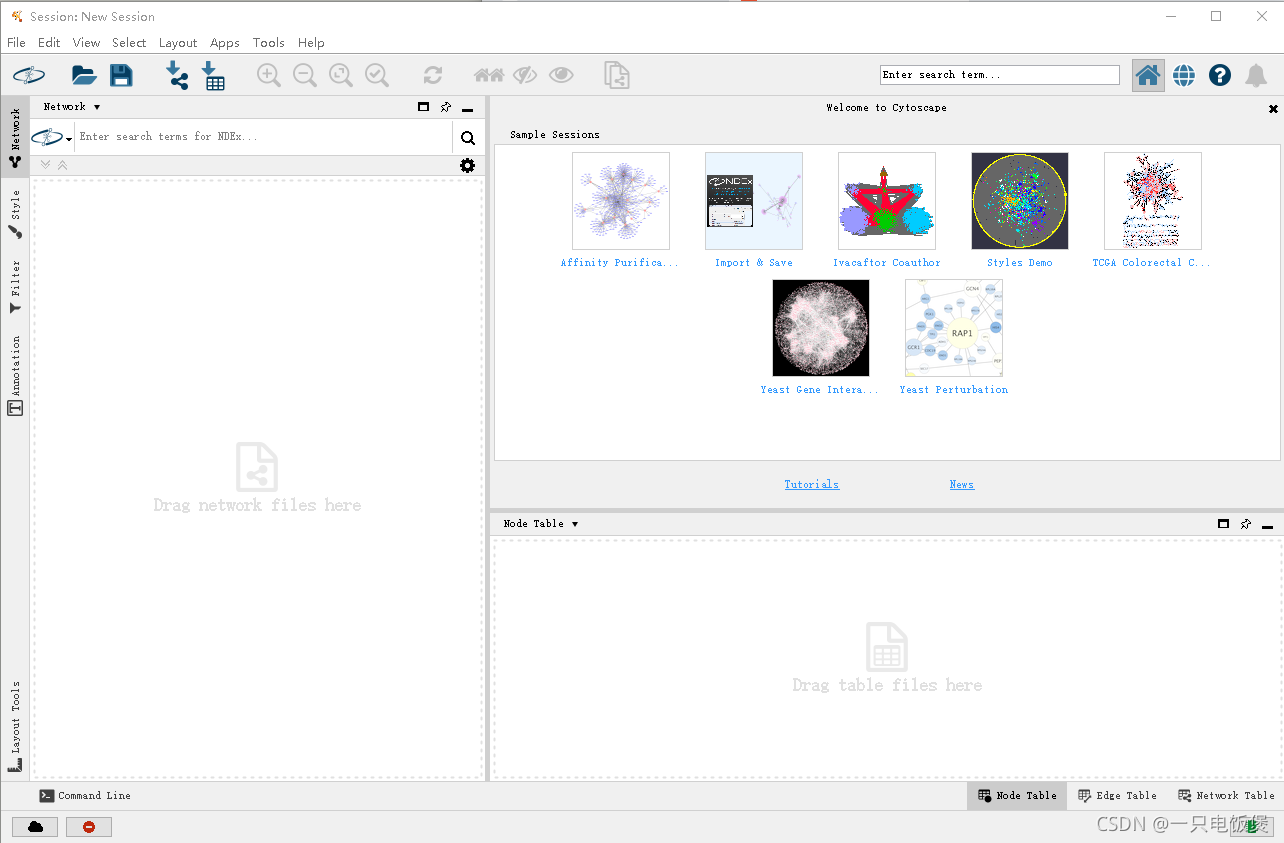The width and height of the screenshot is (1284, 843).
Task: Open the Tools menu
Action: coord(269,43)
